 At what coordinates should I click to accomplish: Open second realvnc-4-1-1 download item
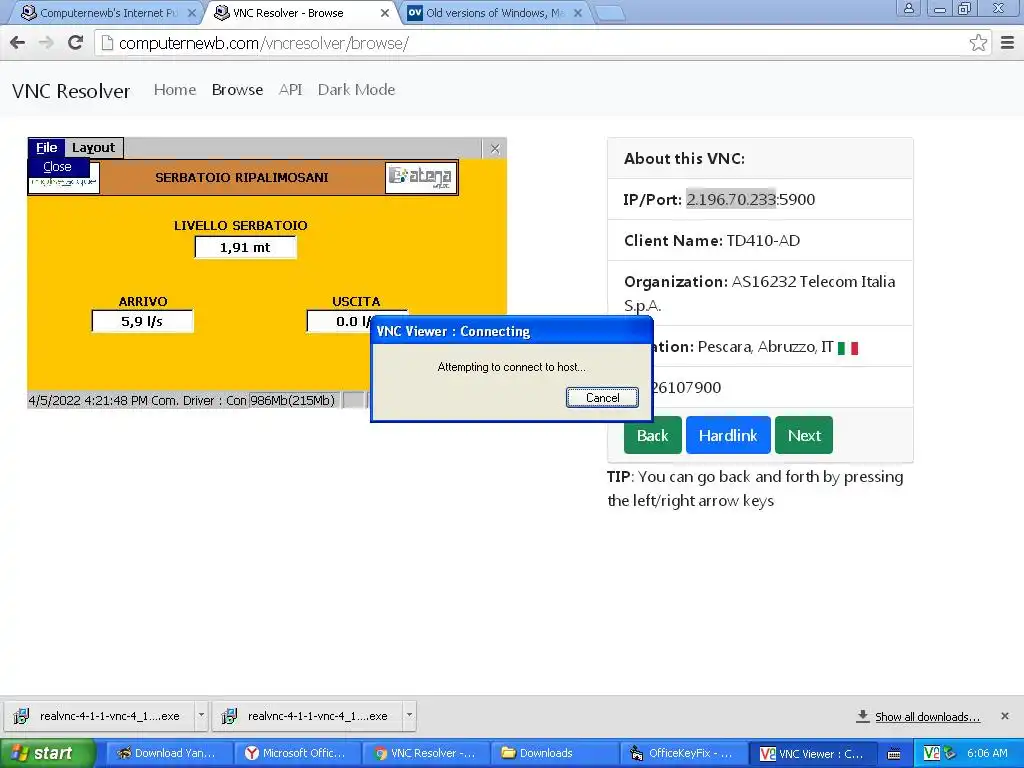coord(307,716)
